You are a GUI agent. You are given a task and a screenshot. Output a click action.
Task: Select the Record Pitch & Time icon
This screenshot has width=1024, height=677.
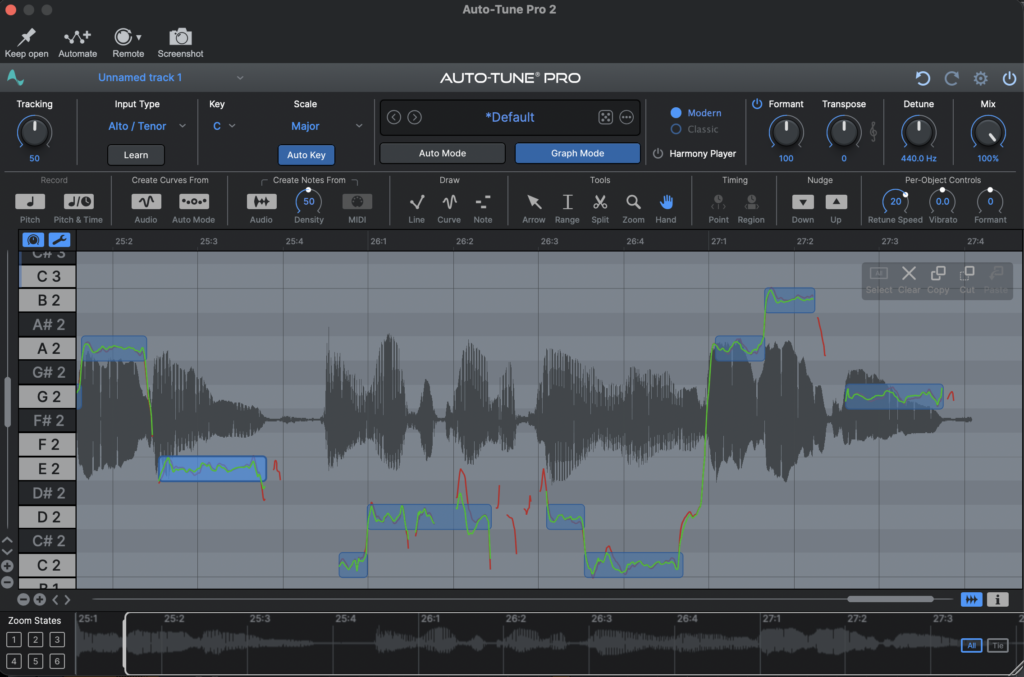pos(78,201)
